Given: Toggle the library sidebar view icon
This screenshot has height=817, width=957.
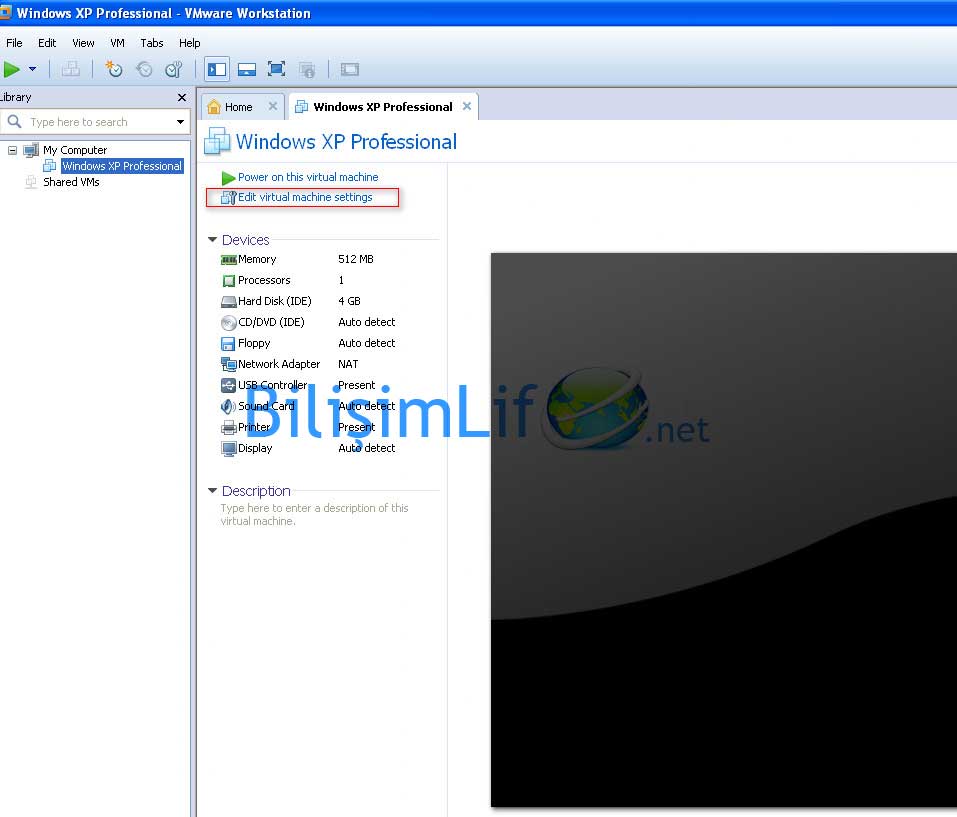Looking at the screenshot, I should 216,69.
